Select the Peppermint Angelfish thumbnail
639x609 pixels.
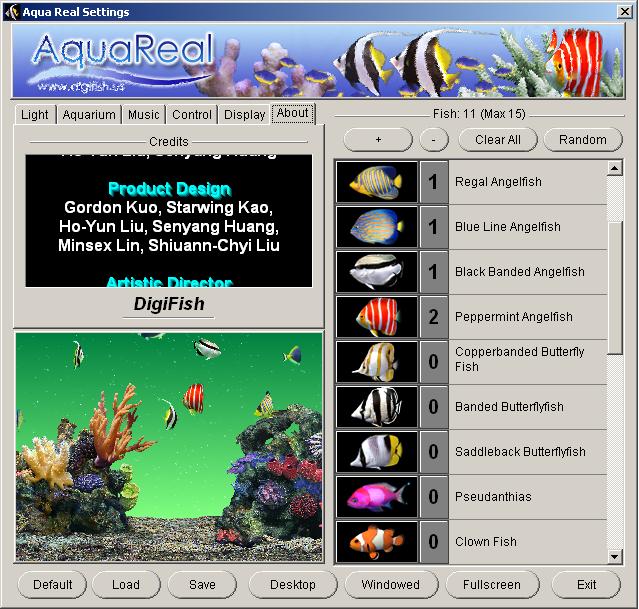pos(377,317)
